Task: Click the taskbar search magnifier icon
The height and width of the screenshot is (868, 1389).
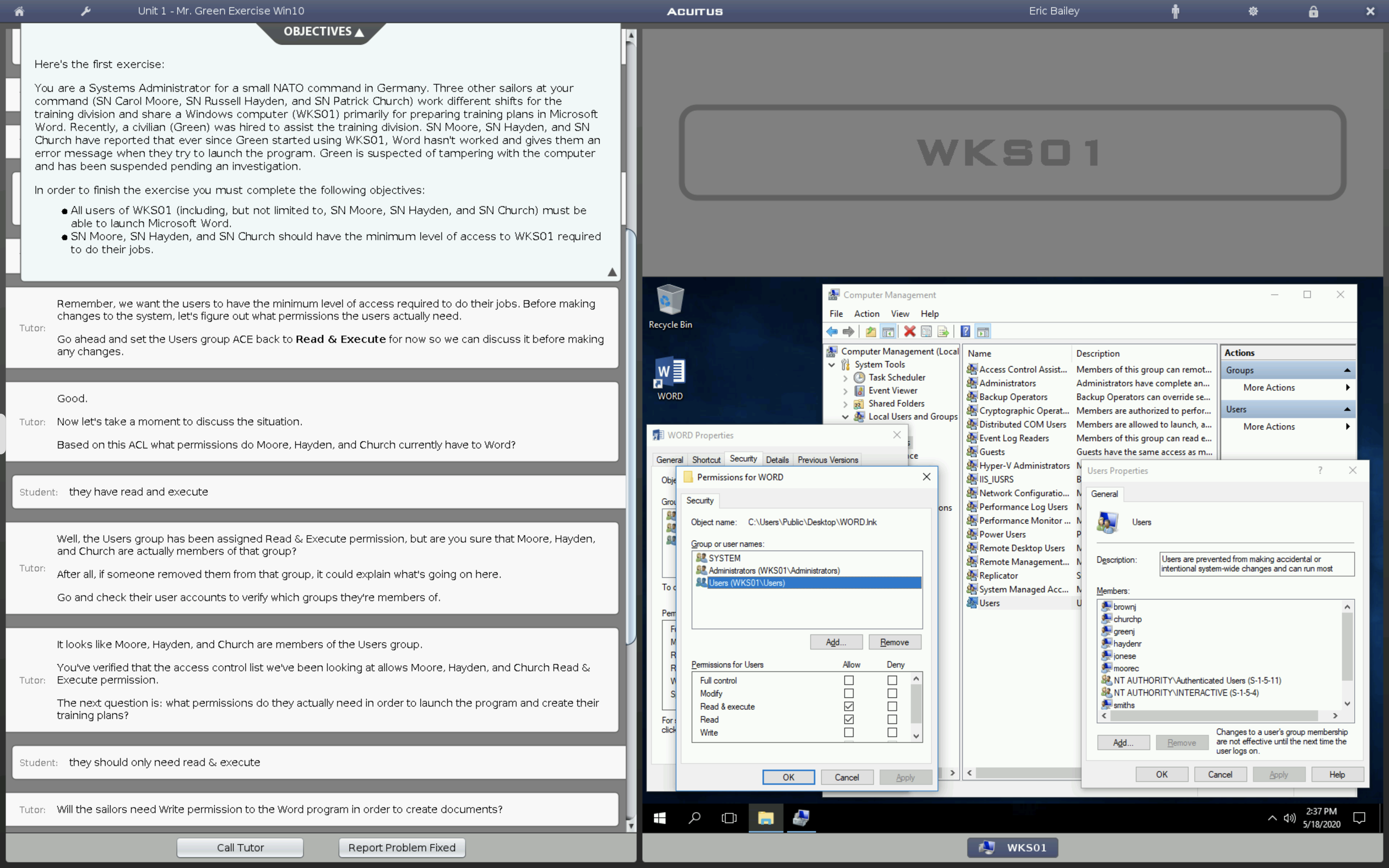Action: click(x=694, y=817)
